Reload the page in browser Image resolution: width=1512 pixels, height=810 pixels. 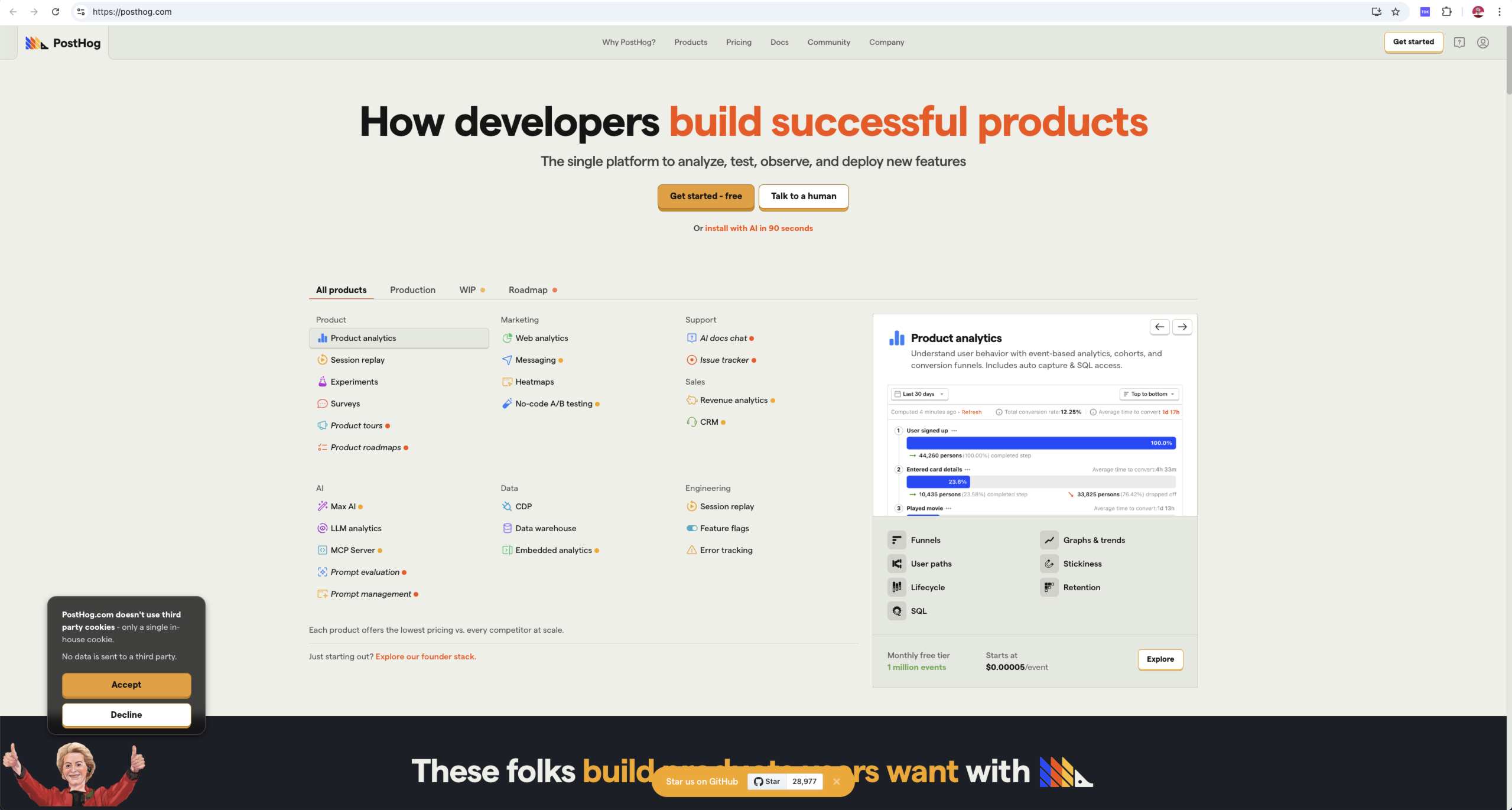[55, 12]
